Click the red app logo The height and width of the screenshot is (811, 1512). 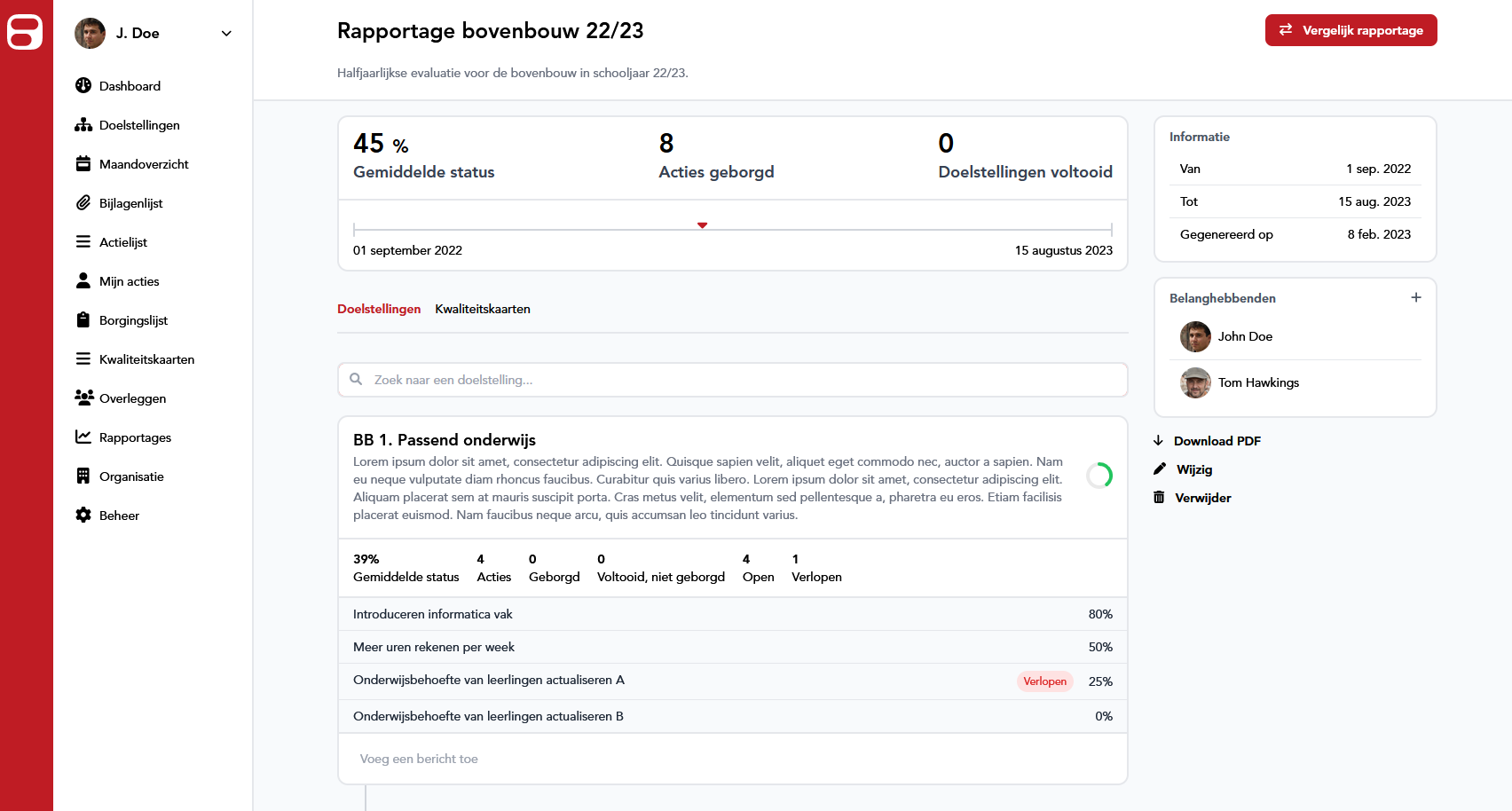point(25,33)
